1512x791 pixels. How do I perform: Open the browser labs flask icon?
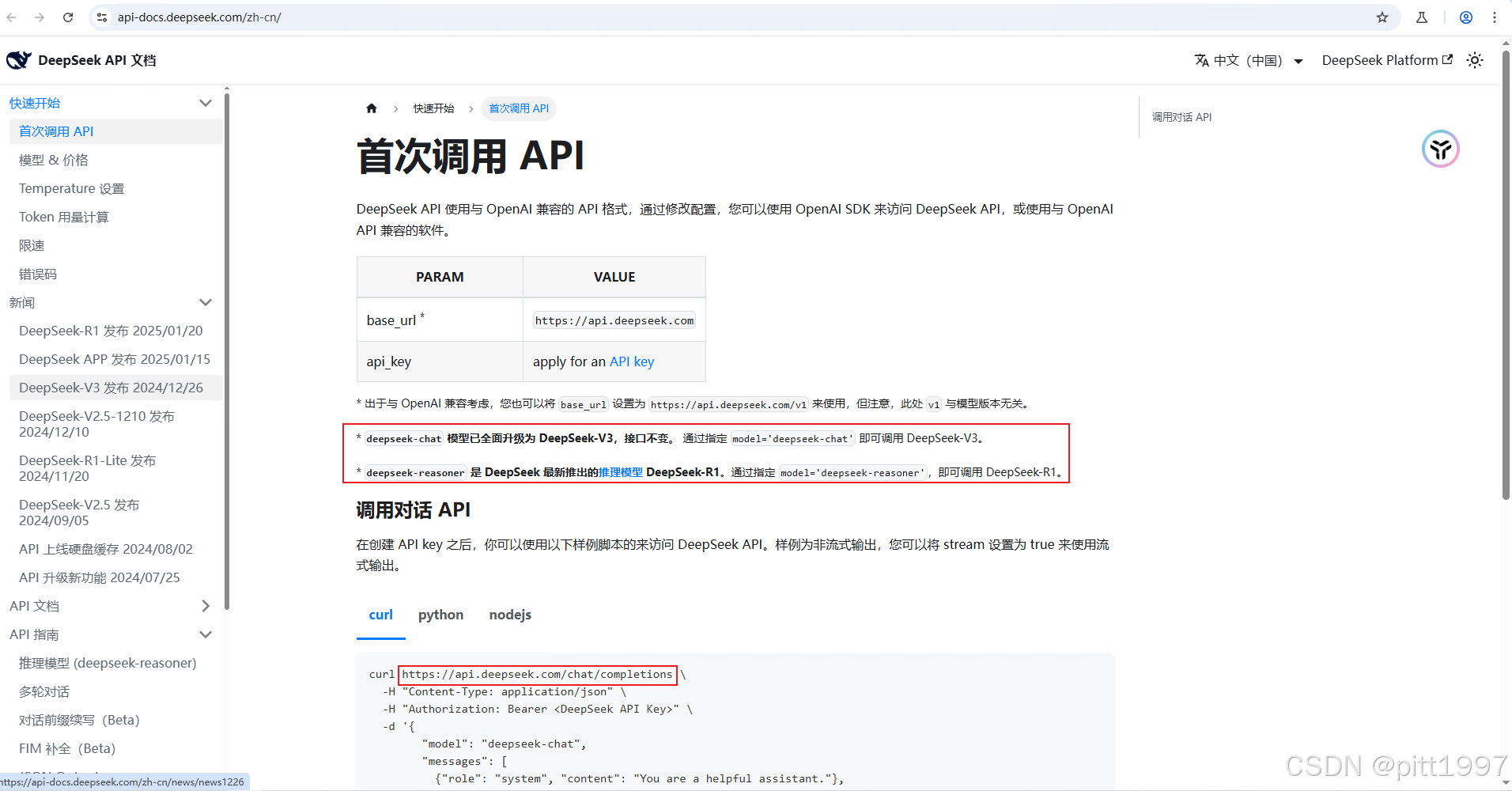pyautogui.click(x=1422, y=17)
